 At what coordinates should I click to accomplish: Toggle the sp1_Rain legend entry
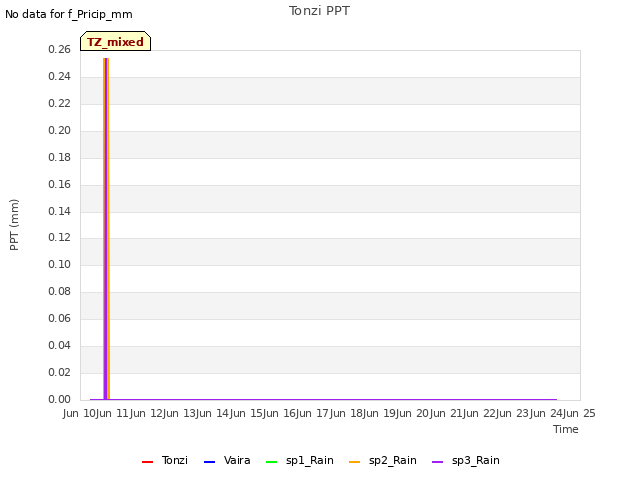click(x=300, y=460)
